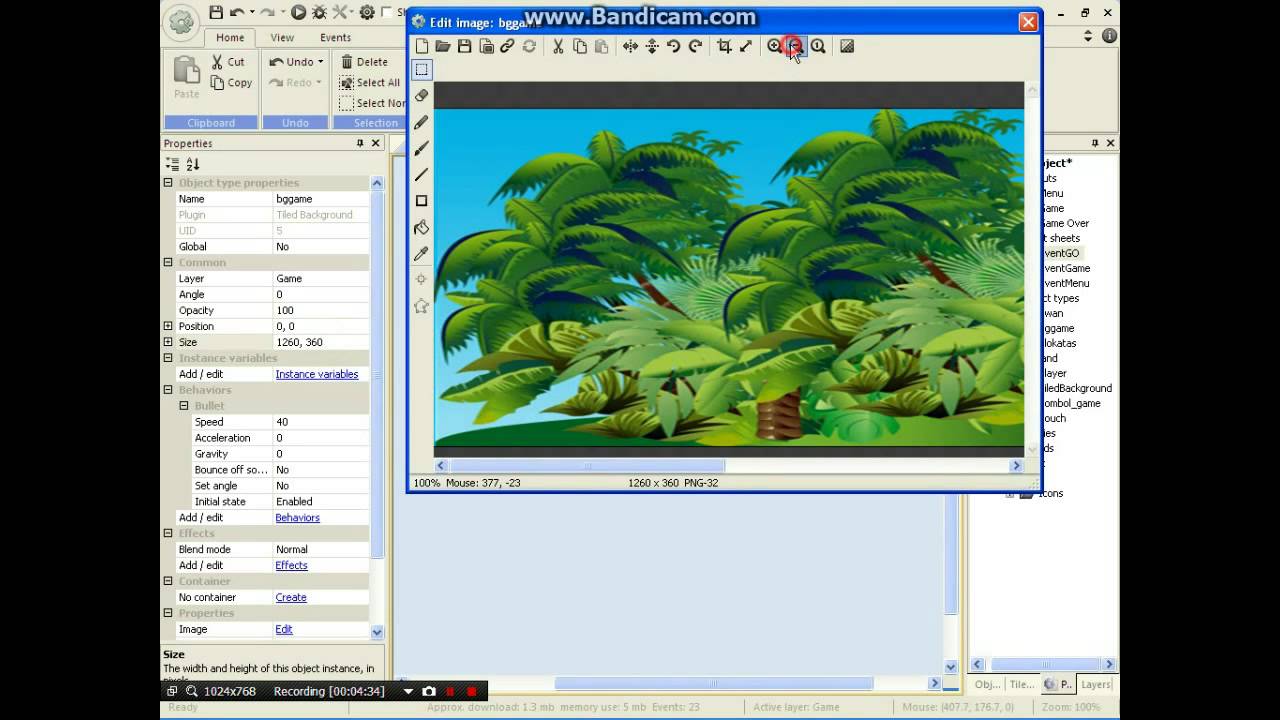Collapse the Bullet behavior group

(184, 406)
